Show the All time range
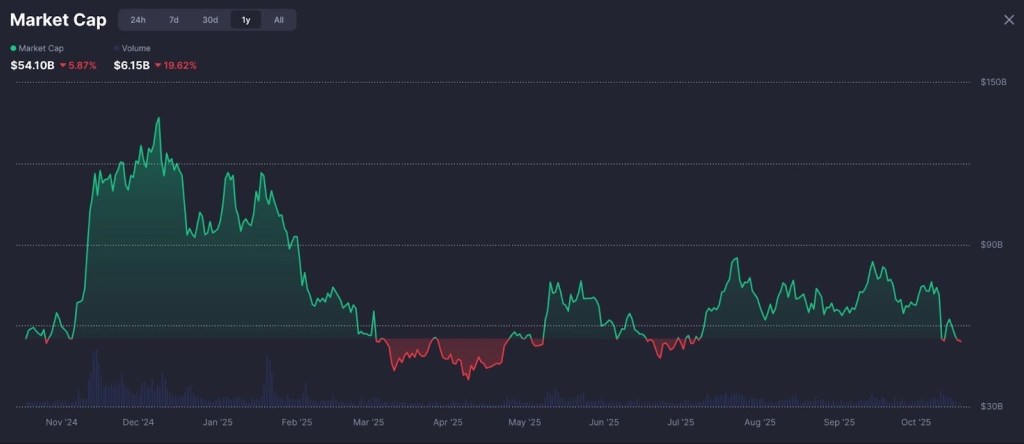 coord(279,20)
